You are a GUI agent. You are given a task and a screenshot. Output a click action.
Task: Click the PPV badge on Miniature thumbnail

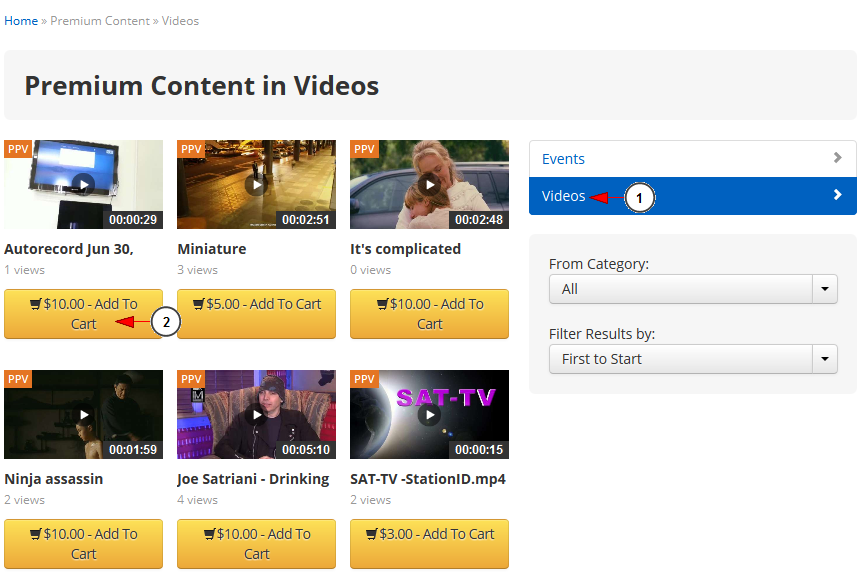[191, 149]
